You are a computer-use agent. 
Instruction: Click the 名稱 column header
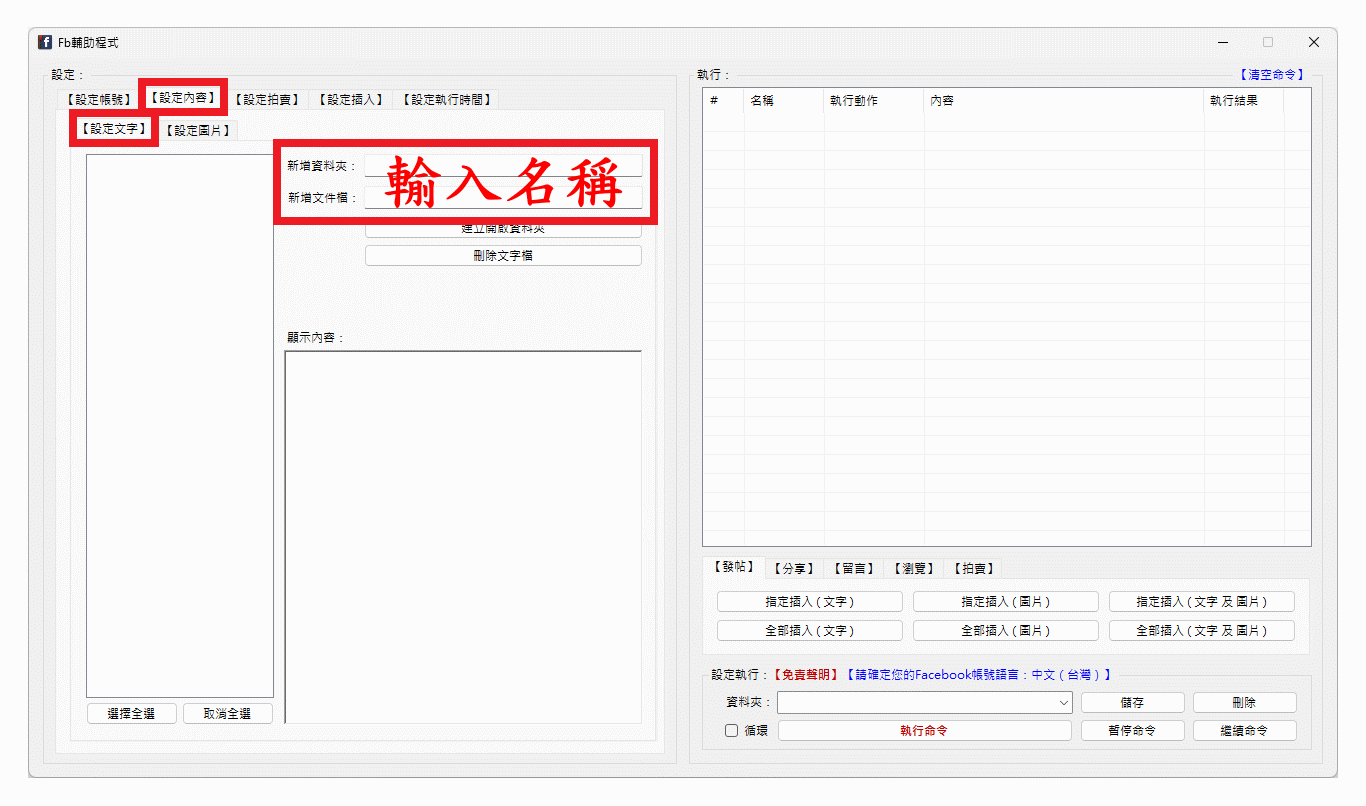[784, 101]
